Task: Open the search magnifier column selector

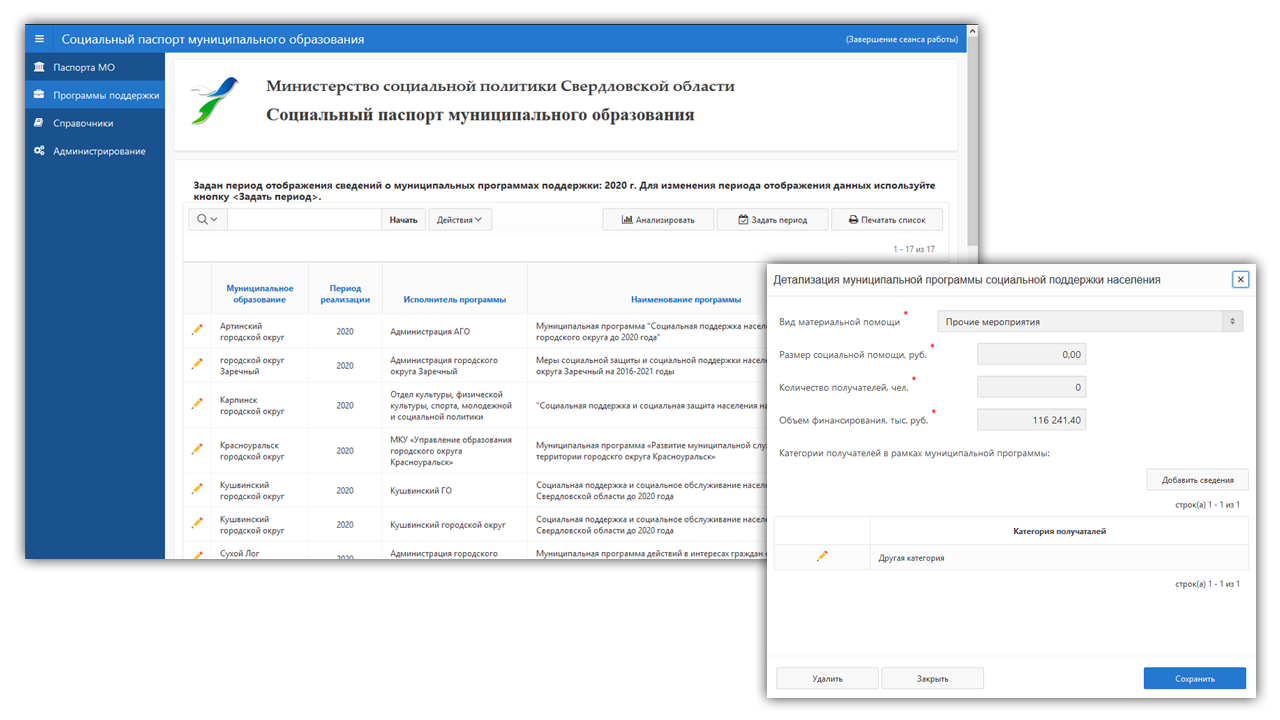Action: tap(207, 219)
